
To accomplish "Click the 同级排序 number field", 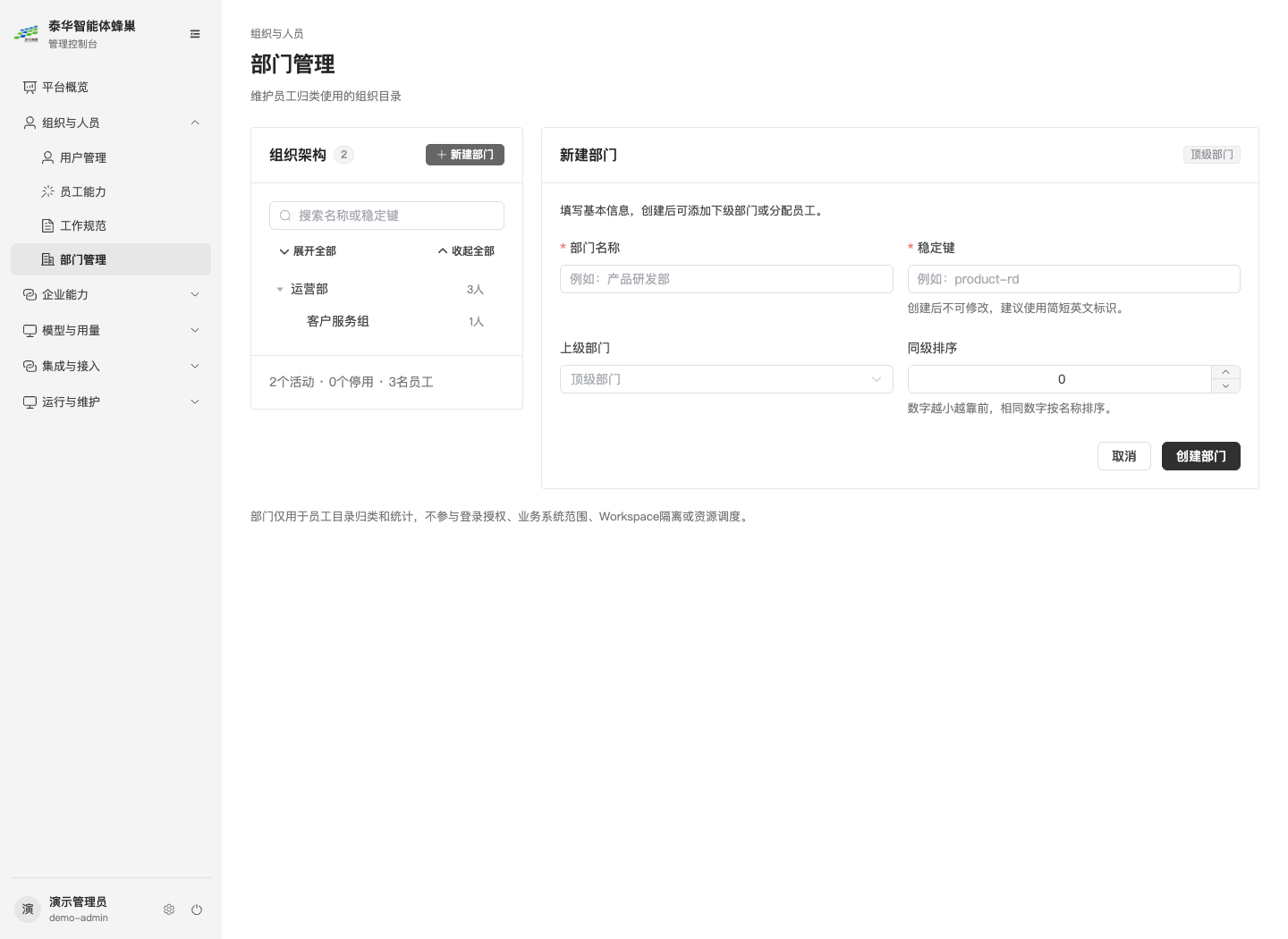I will click(x=1060, y=379).
